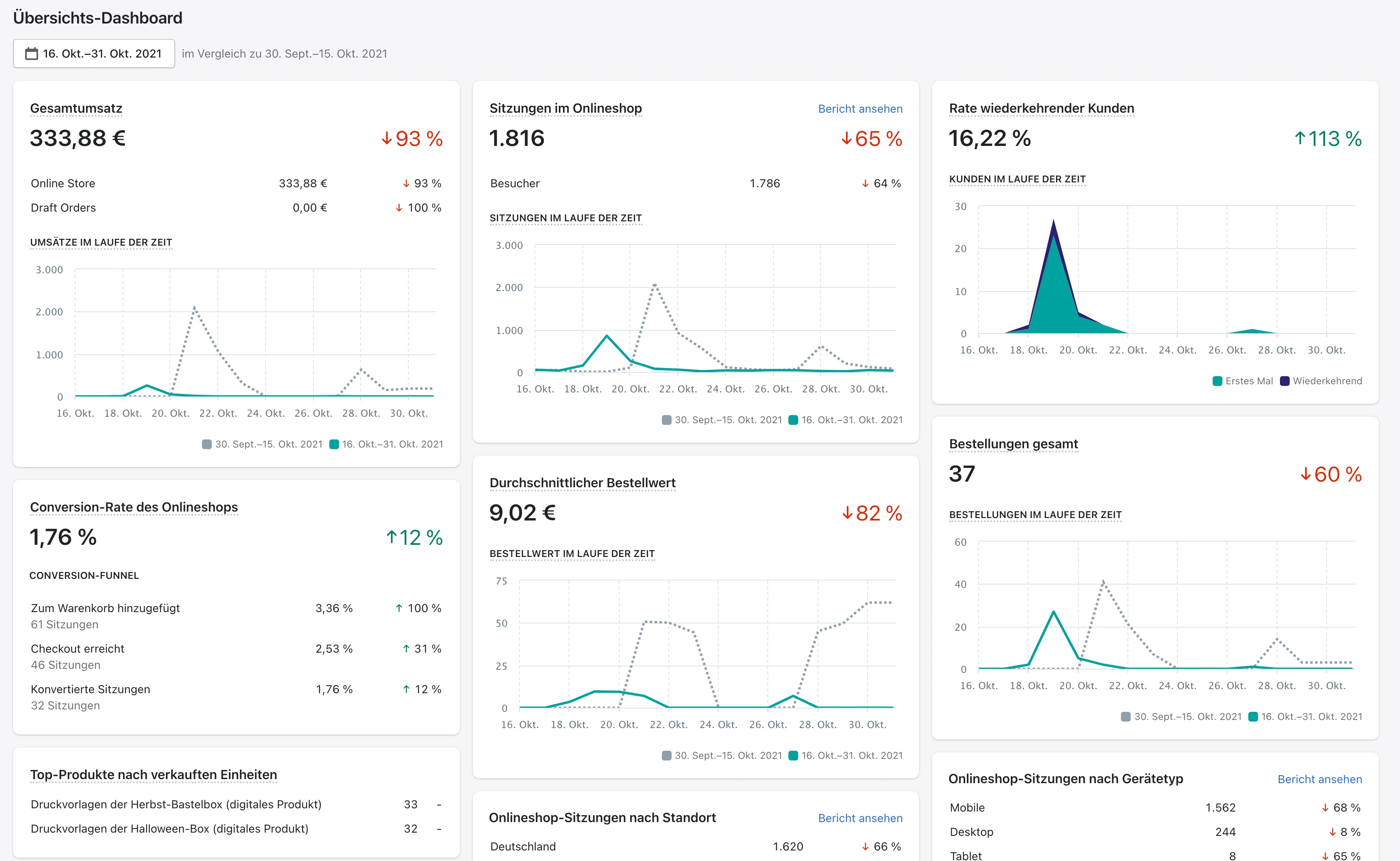
Task: Click teal 16. Okt.–31. Okt. swatch in Sitzungen legend
Action: [793, 420]
